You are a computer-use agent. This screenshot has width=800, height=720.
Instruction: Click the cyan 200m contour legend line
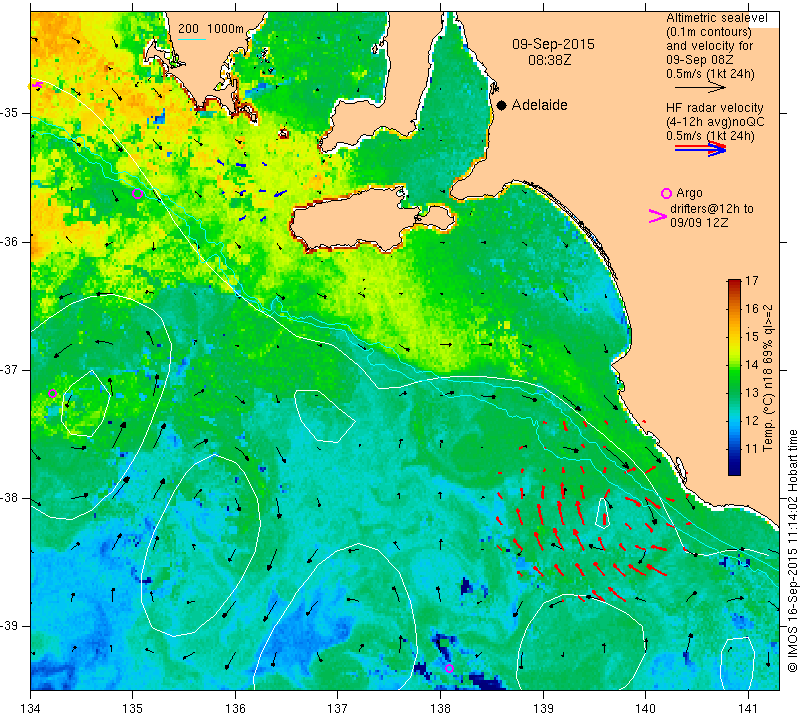click(192, 39)
